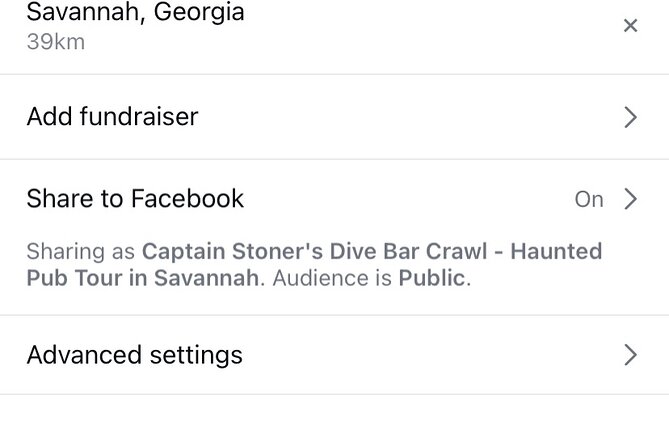Image resolution: width=669 pixels, height=446 pixels.
Task: Expand the Advanced settings chevron
Action: (x=630, y=355)
